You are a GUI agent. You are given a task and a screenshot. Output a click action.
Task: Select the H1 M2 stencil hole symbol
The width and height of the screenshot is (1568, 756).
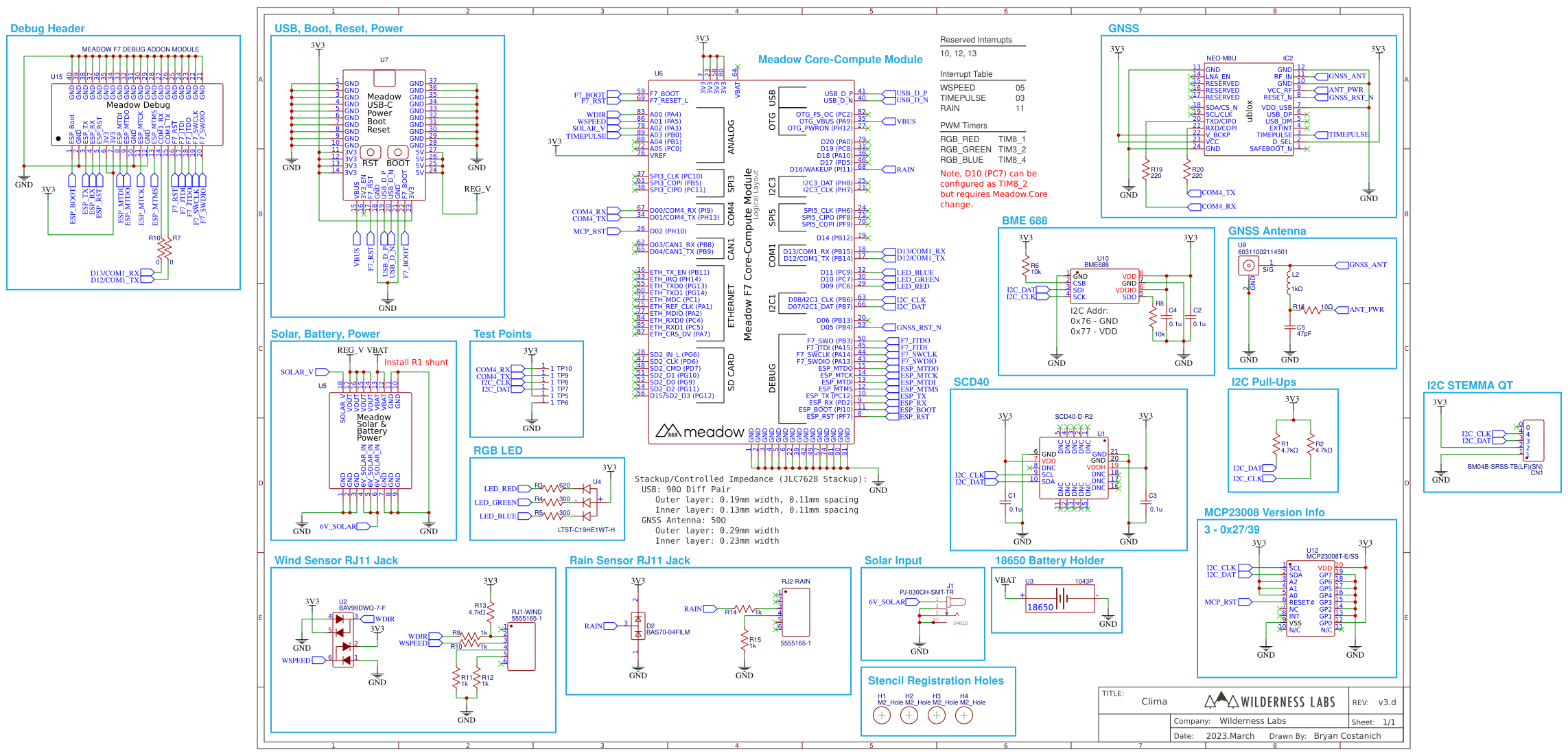pyautogui.click(x=882, y=715)
